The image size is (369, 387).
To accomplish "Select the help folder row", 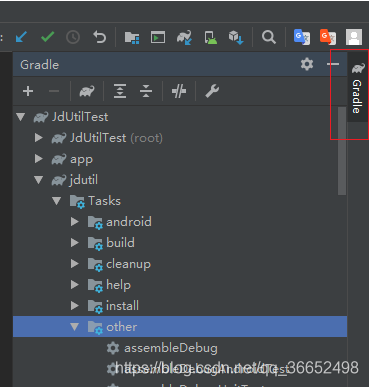I will click(x=180, y=285).
